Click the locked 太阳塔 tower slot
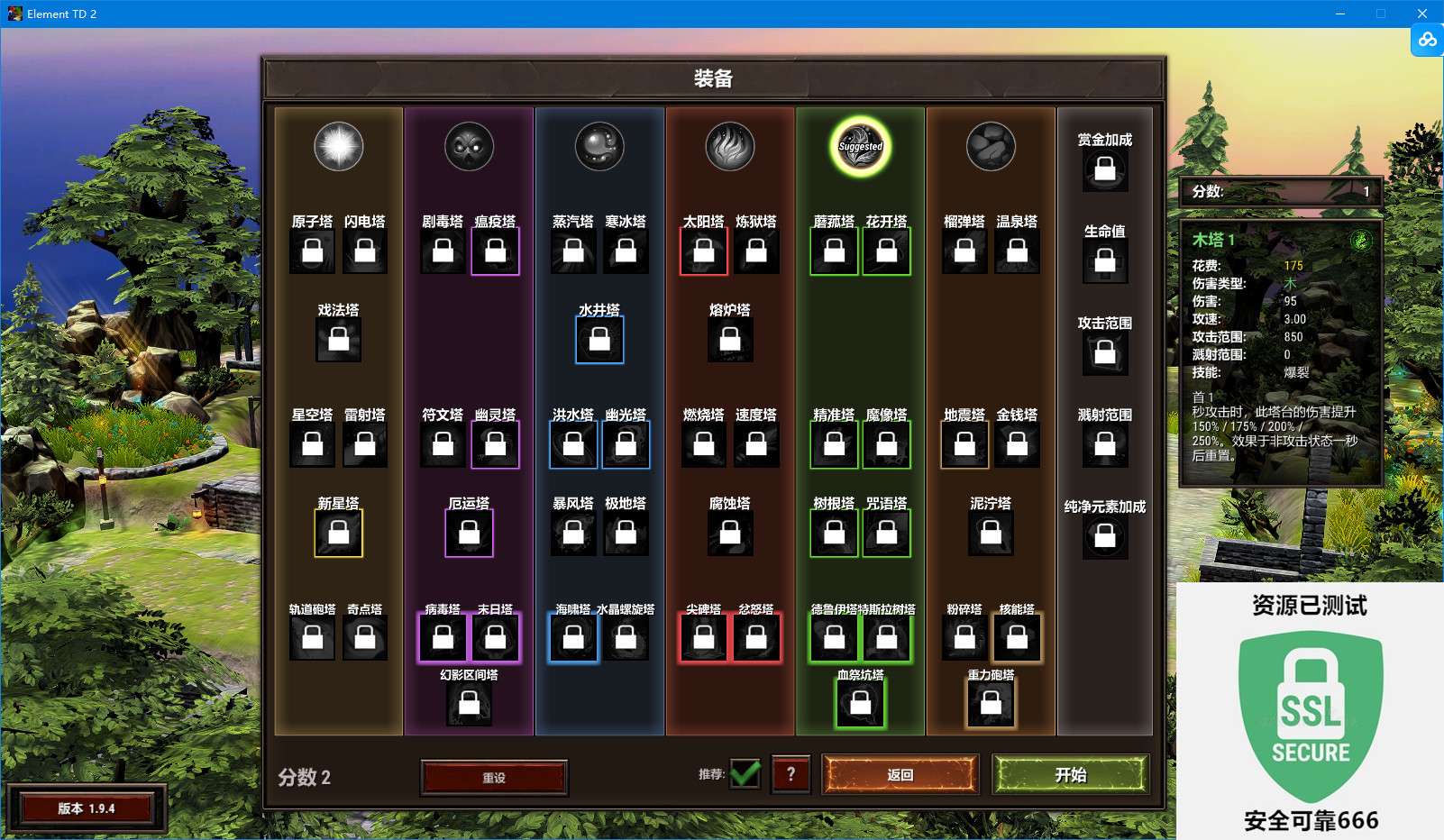 [704, 251]
